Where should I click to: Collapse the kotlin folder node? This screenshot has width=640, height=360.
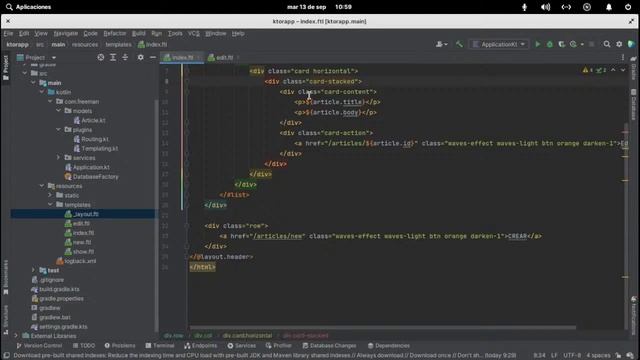click(42, 92)
